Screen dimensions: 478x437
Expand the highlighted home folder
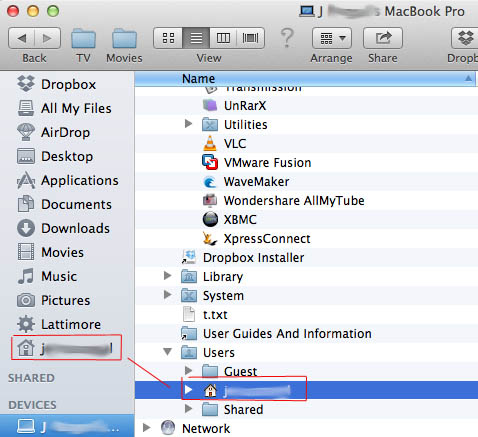pos(188,390)
